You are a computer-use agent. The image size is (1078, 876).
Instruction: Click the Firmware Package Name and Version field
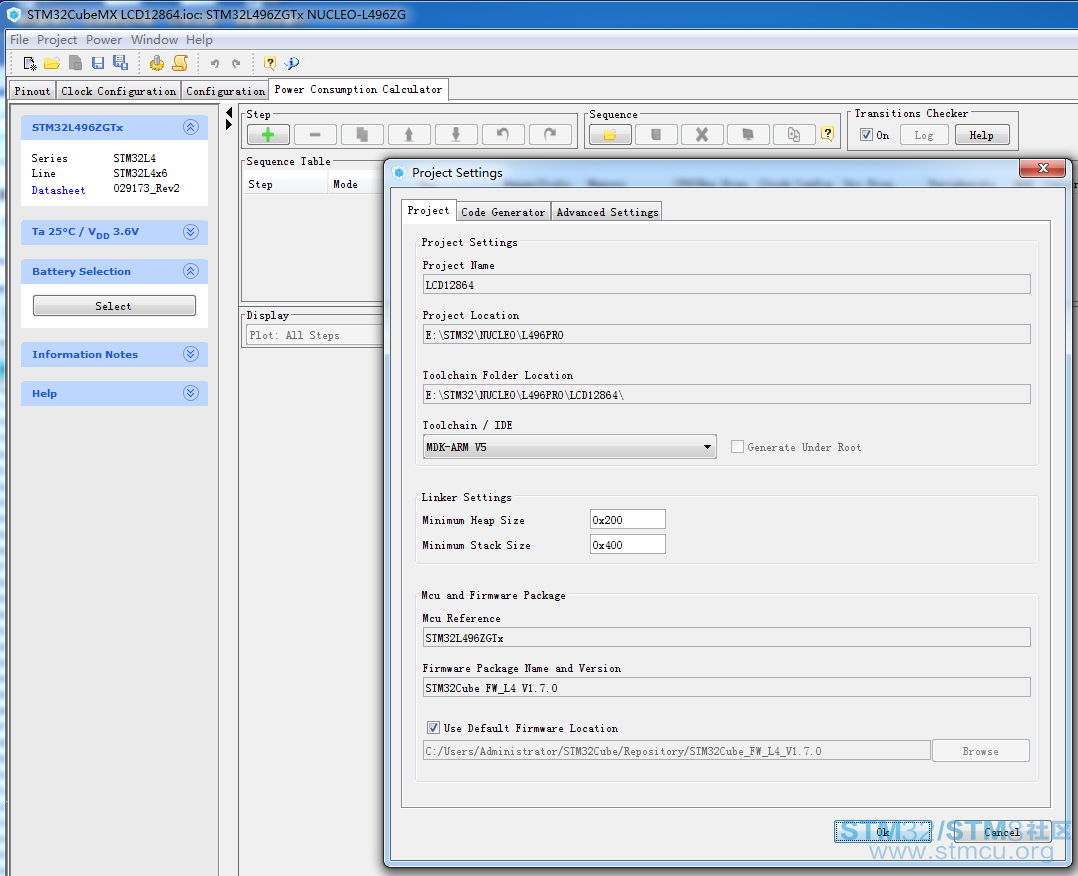tap(726, 688)
